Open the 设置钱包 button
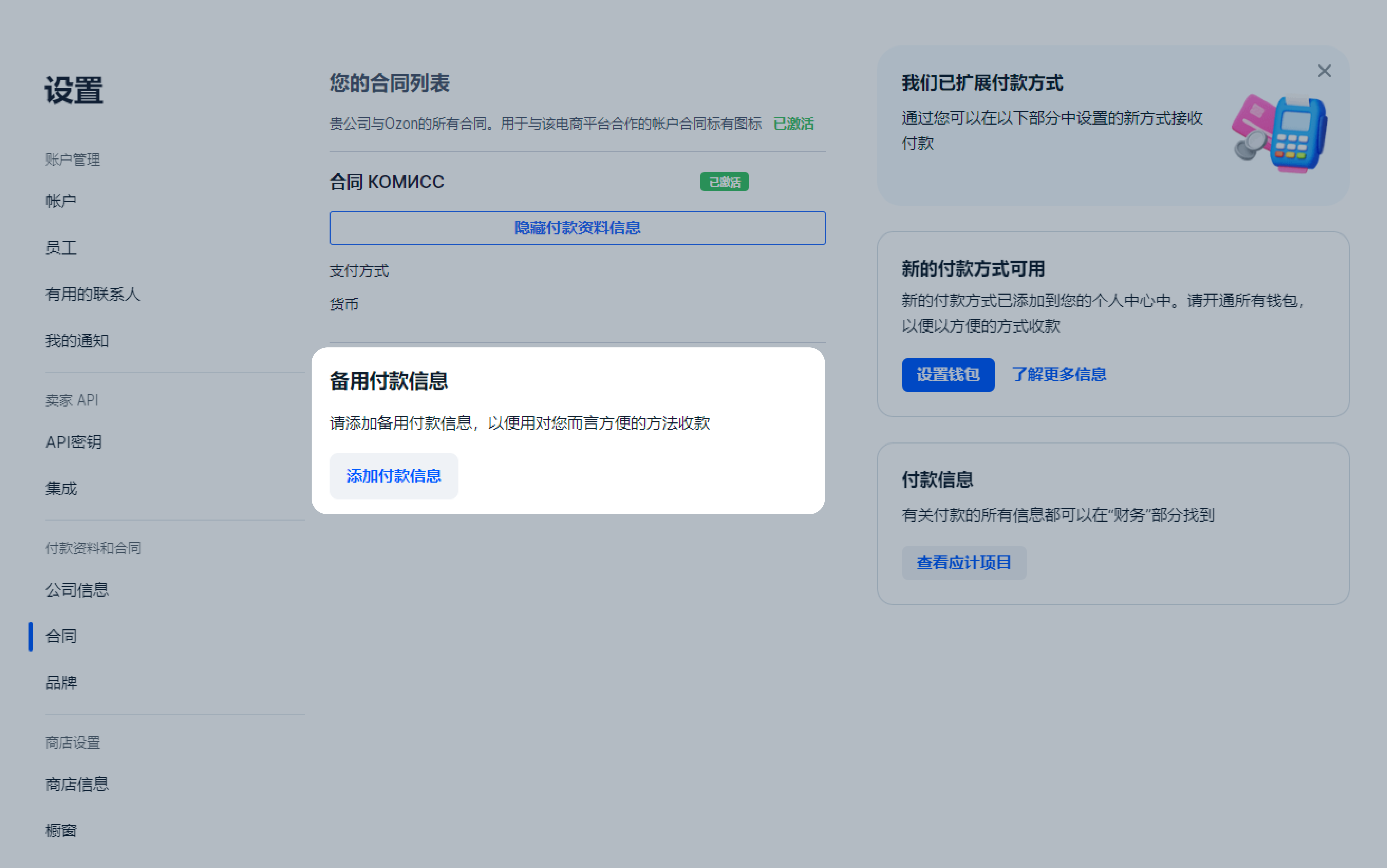 pos(948,374)
